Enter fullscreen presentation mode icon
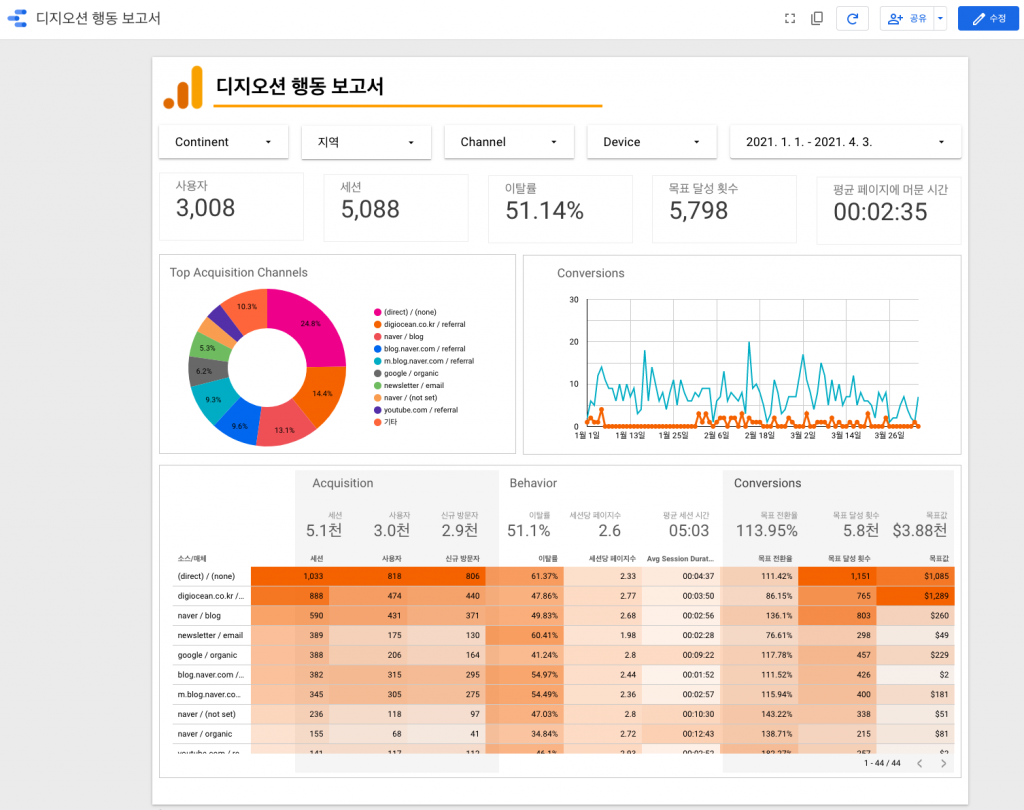This screenshot has height=810, width=1024. pyautogui.click(x=790, y=18)
